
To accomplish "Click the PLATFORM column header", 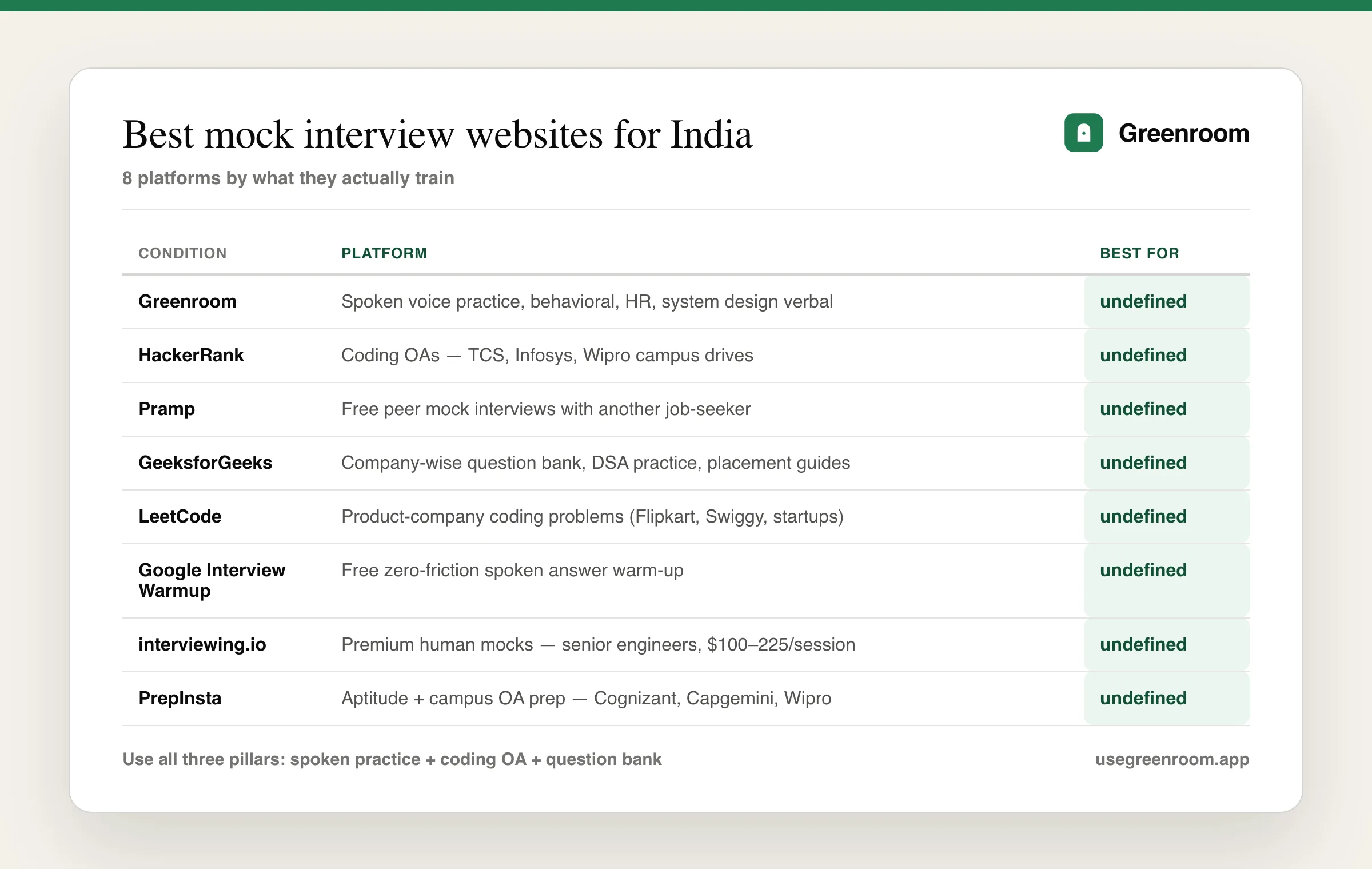I will pyautogui.click(x=384, y=253).
